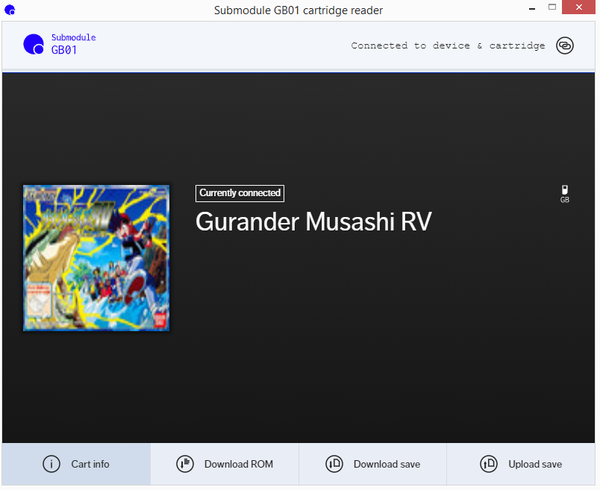Screen dimensions: 600x490
Task: Click the Gurander Musashi RV title
Action: point(313,221)
